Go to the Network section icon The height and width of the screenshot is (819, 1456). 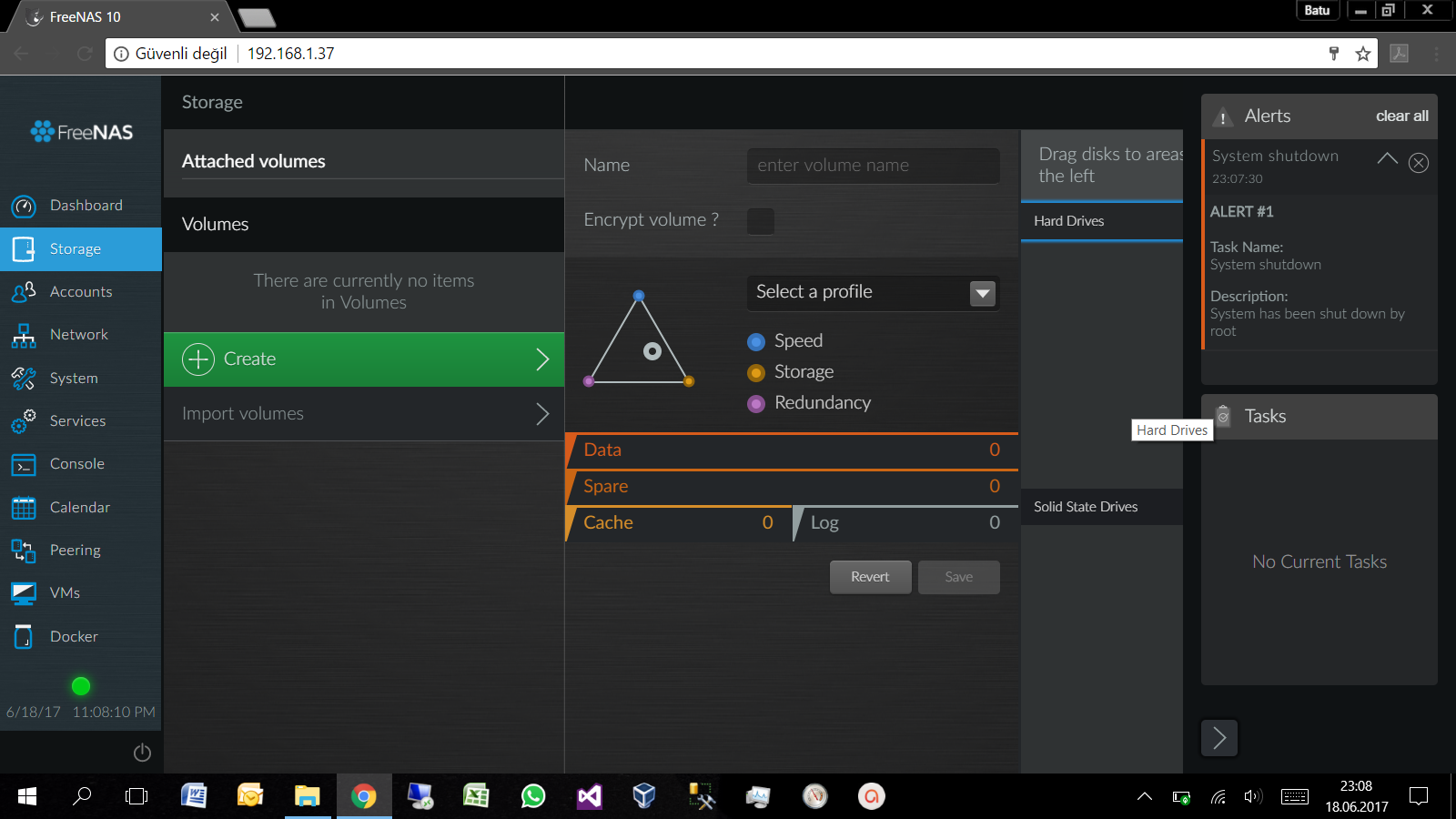[24, 336]
